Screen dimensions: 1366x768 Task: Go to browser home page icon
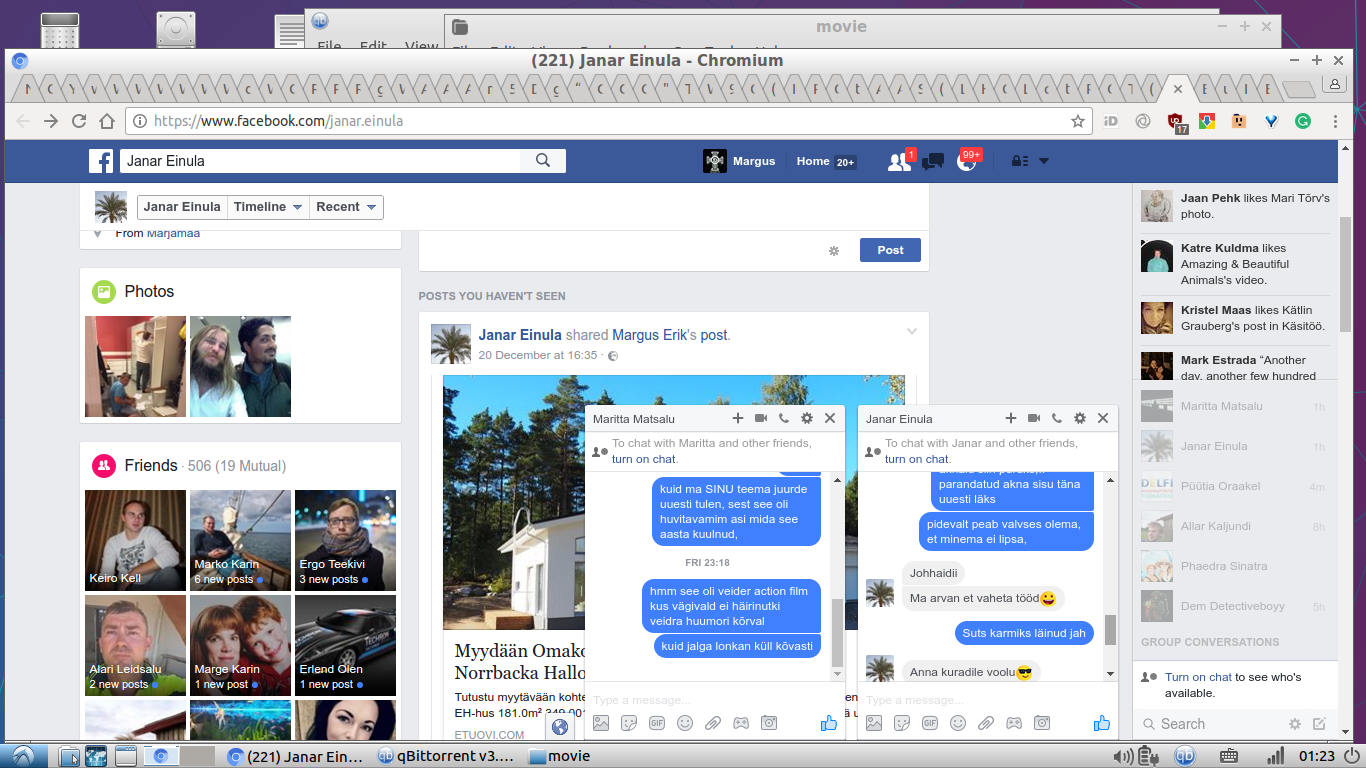click(107, 121)
